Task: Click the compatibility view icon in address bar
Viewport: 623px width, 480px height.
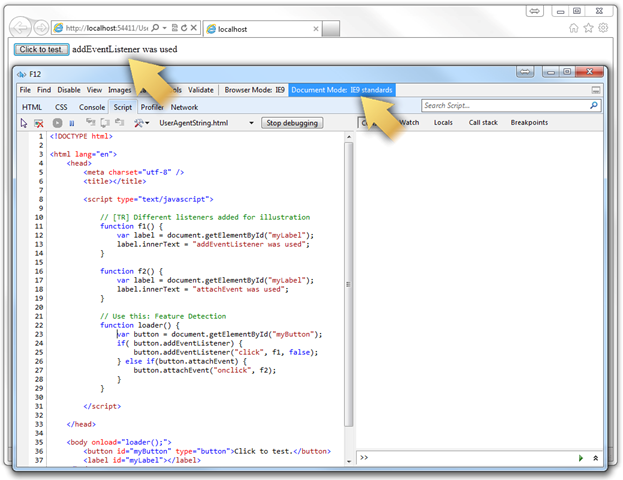Action: (175, 28)
